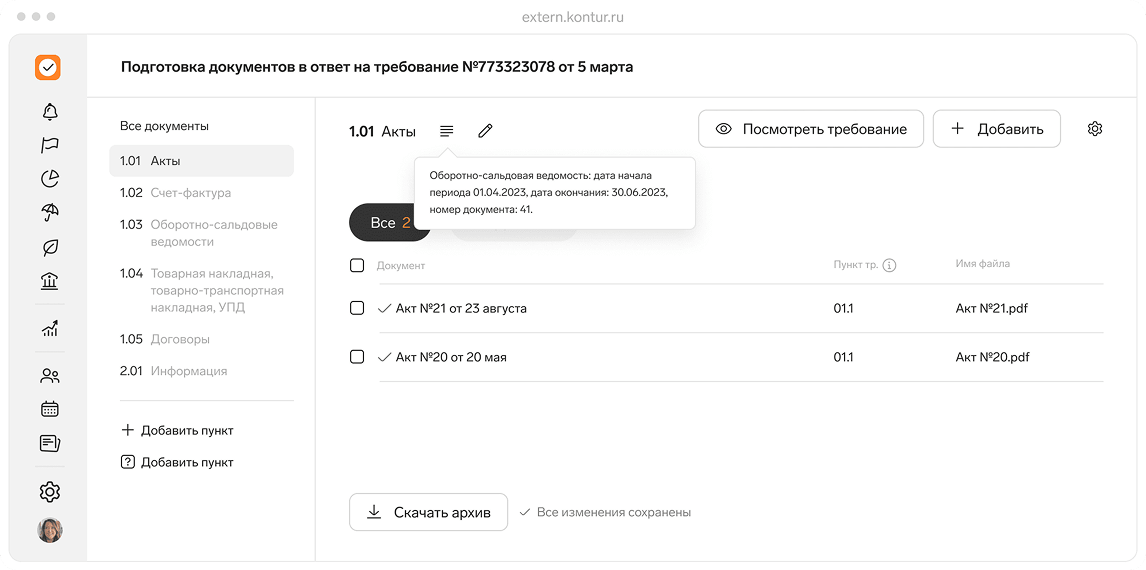The image size is (1146, 570).
Task: Open the bank building icon in sidebar
Action: (x=49, y=281)
